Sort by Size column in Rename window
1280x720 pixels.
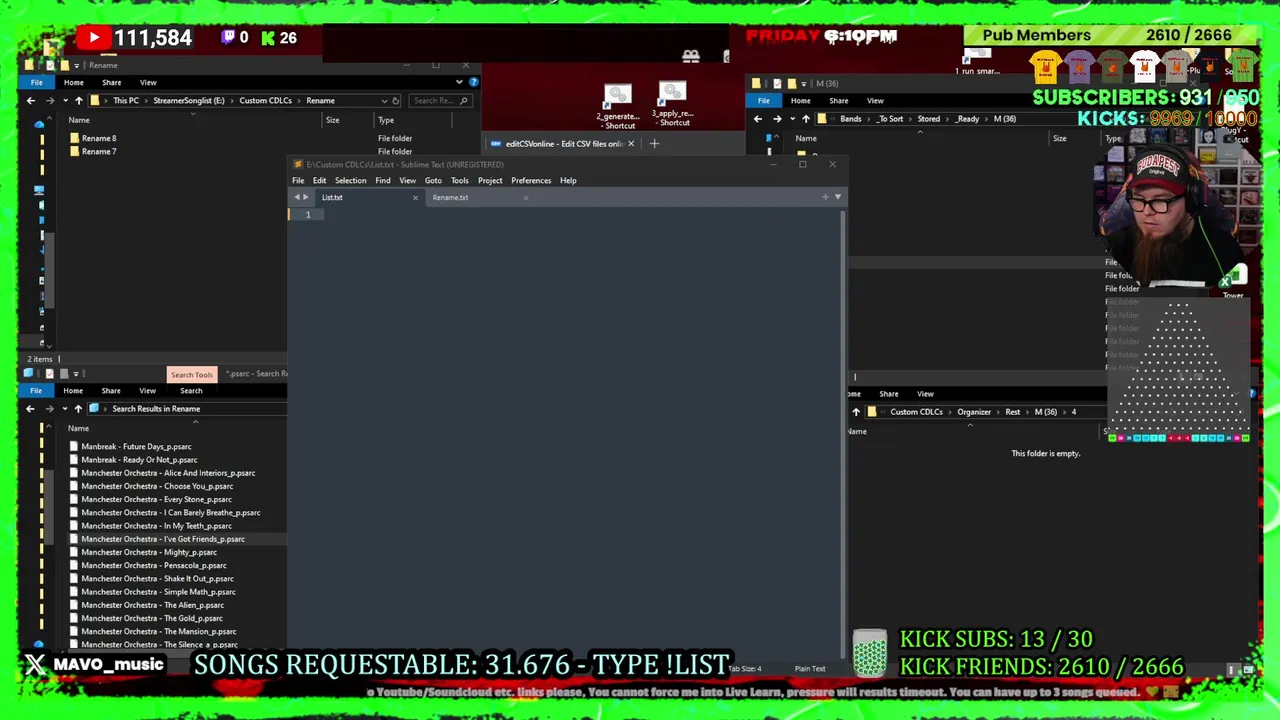click(x=332, y=120)
